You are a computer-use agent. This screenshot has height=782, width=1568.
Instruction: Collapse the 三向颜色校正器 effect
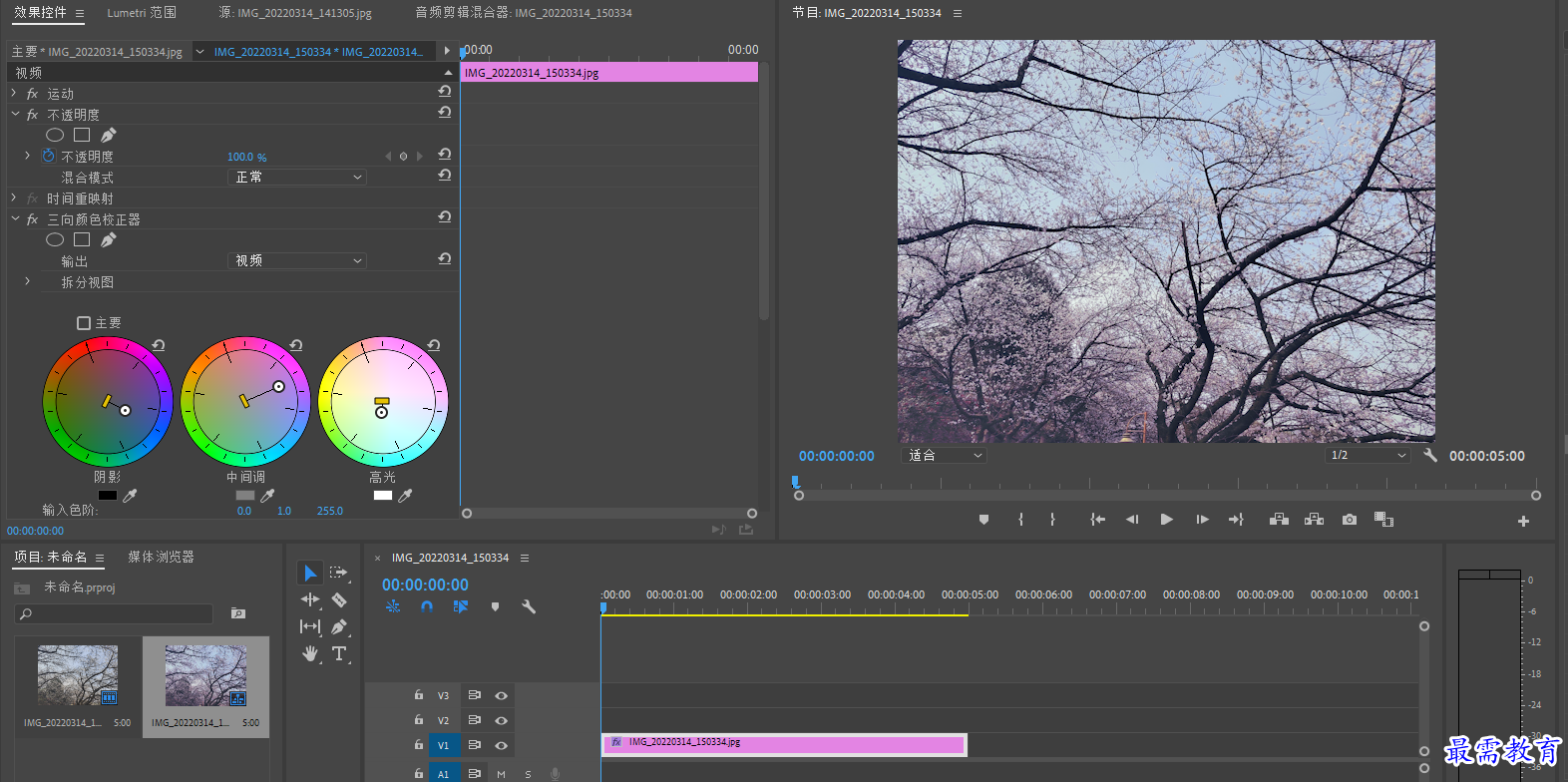click(x=15, y=218)
